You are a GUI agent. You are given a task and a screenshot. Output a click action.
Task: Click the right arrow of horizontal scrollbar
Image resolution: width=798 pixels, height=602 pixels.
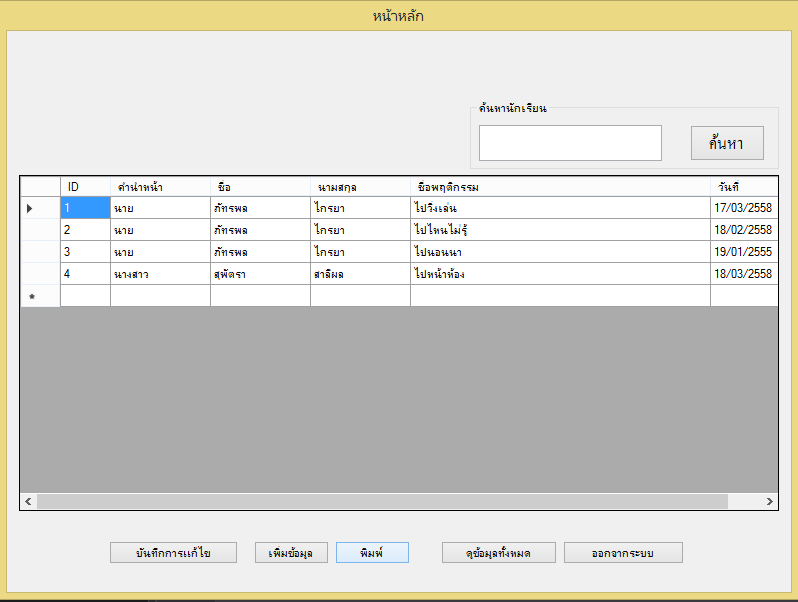tap(769, 501)
